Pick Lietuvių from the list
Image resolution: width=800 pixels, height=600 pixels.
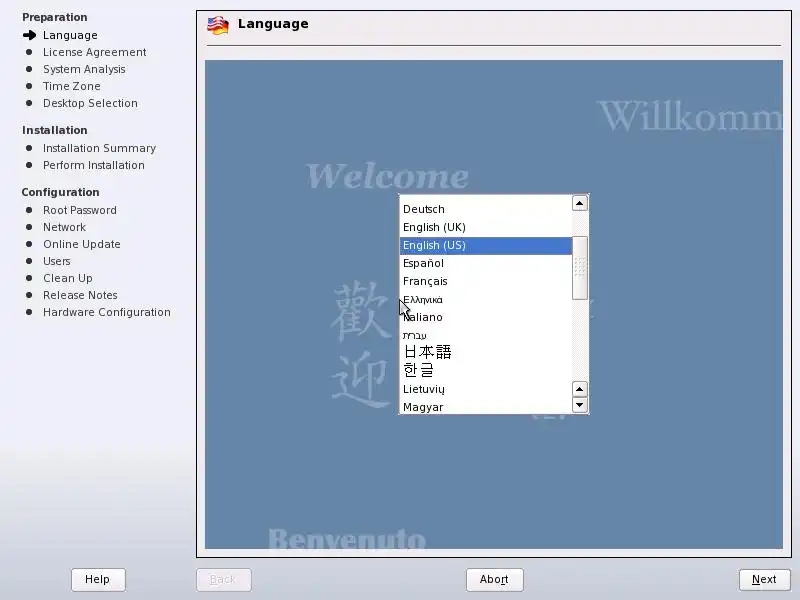coord(486,389)
